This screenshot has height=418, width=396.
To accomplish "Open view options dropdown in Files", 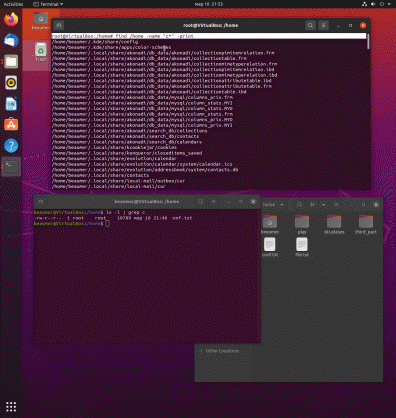I will (x=323, y=205).
